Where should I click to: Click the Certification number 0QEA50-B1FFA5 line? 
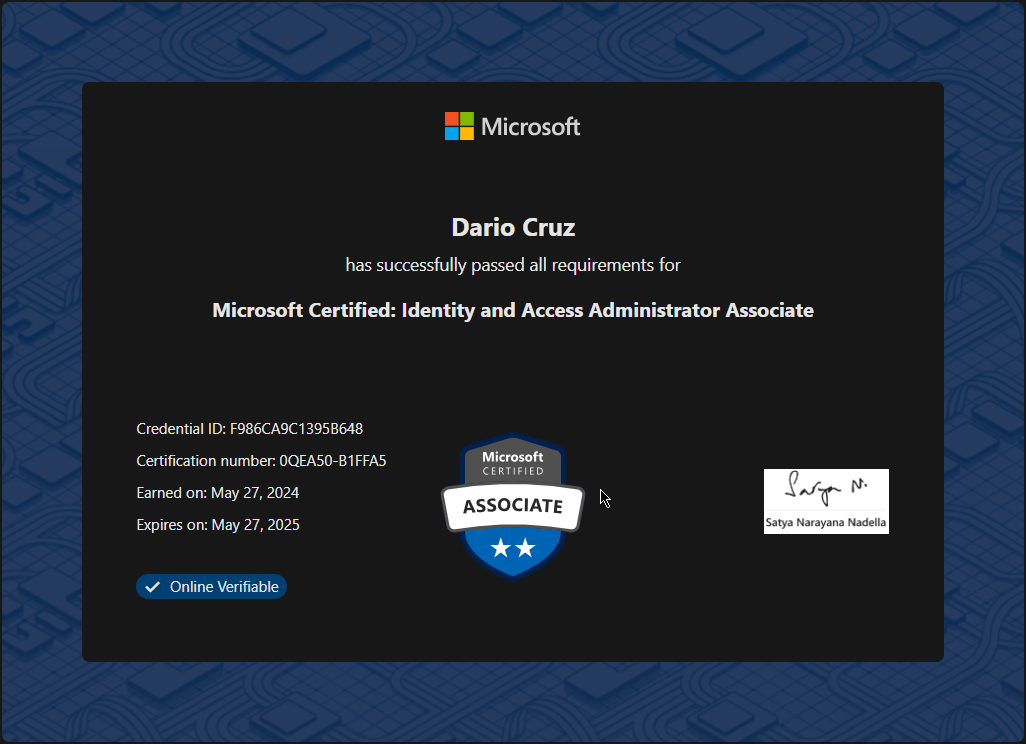point(261,461)
